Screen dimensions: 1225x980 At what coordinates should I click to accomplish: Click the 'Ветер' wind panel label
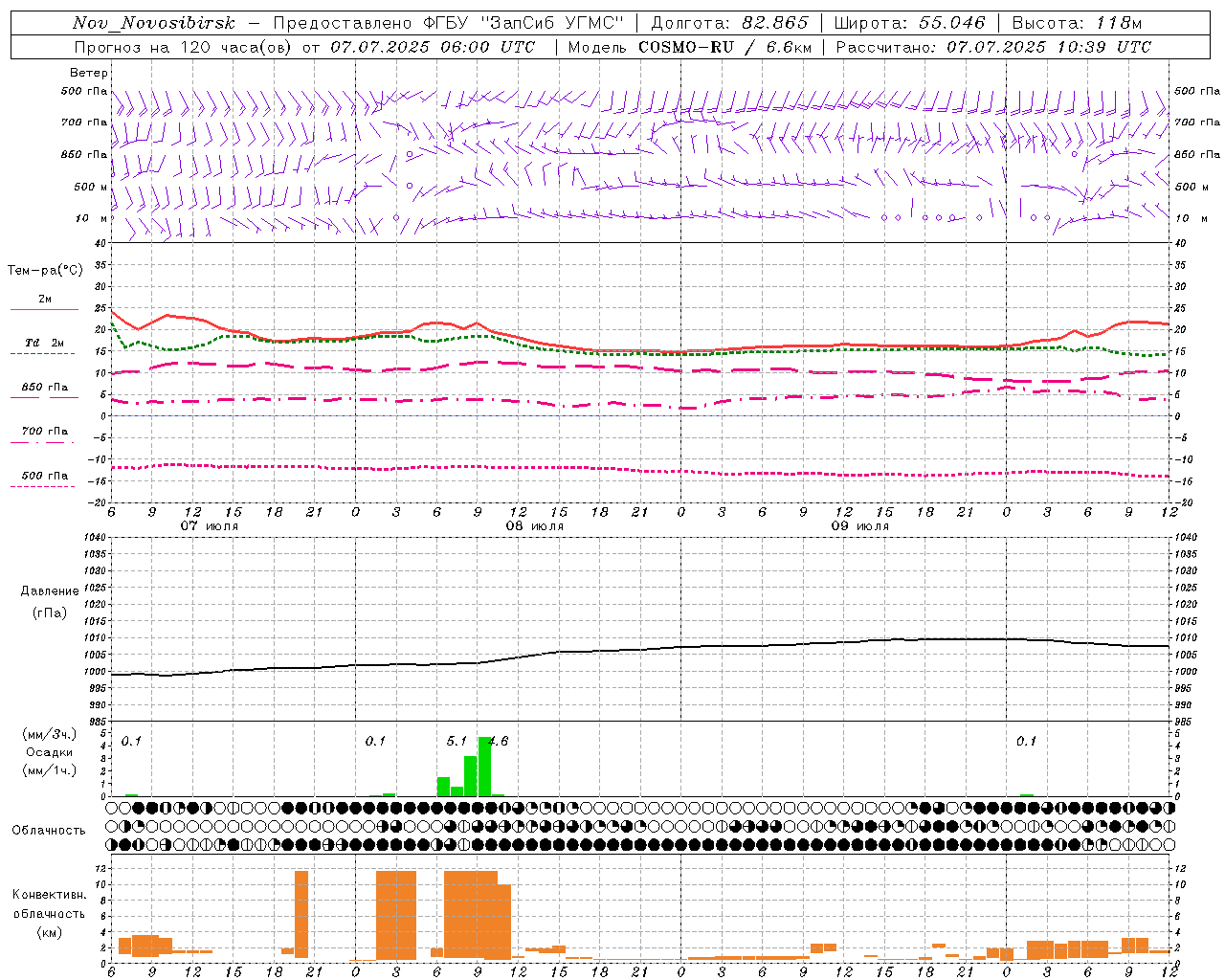tap(88, 73)
